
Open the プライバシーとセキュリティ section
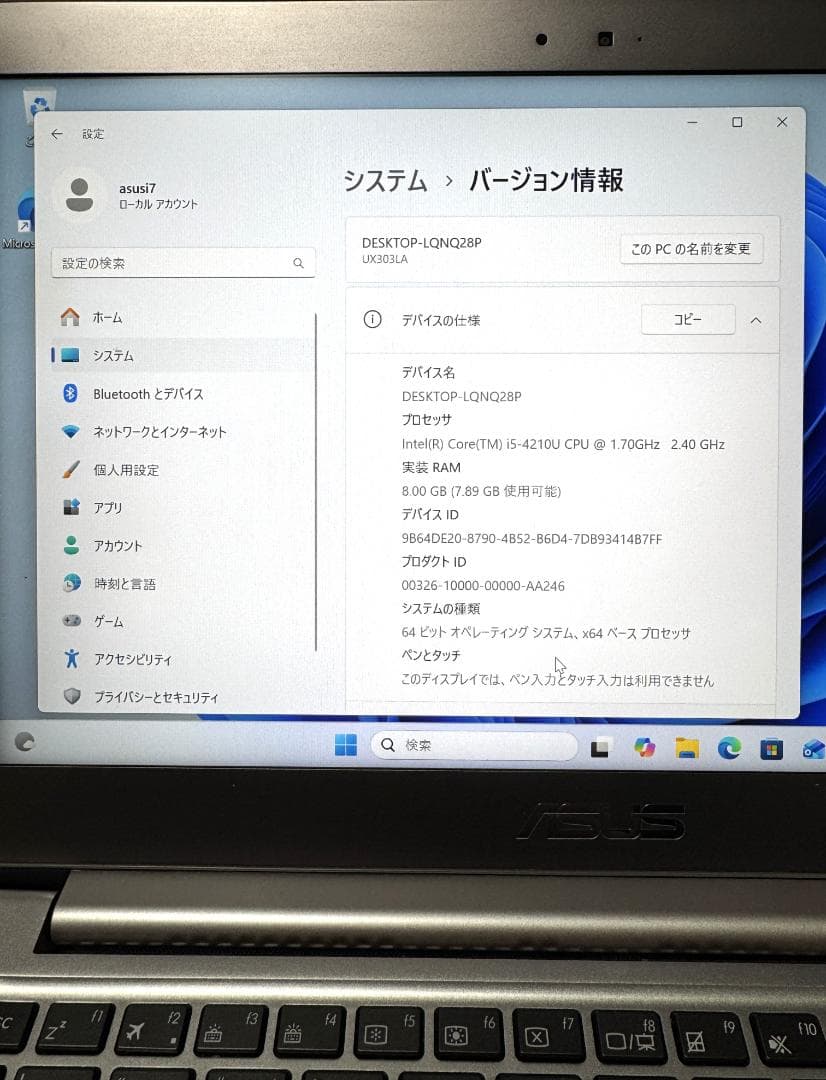(159, 697)
